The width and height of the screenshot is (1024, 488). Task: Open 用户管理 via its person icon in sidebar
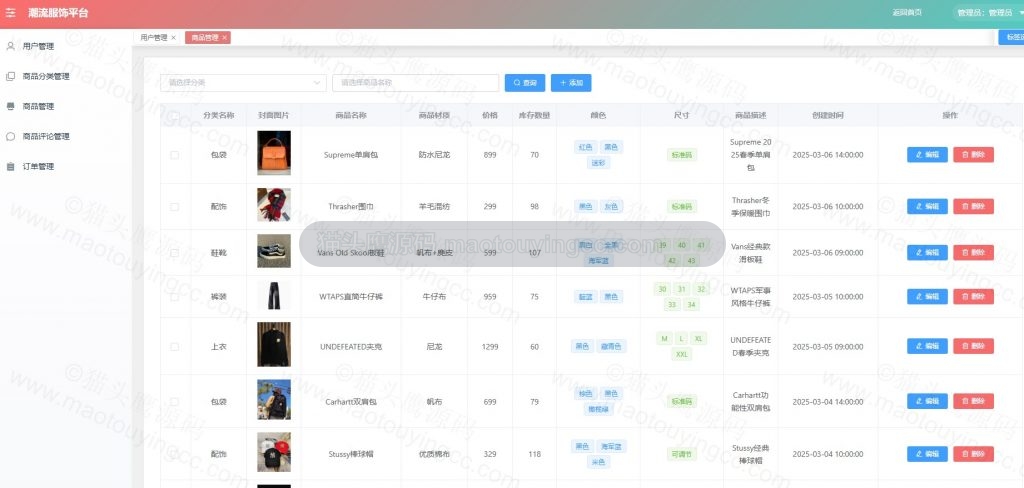point(10,46)
